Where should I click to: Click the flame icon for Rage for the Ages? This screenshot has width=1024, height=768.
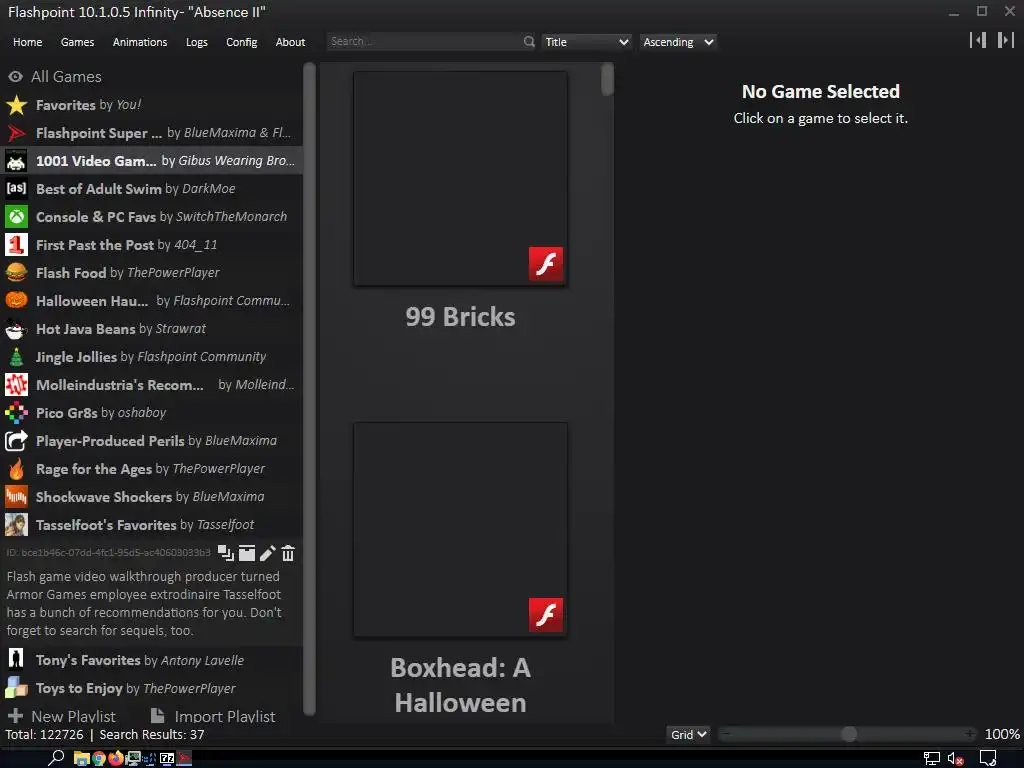coord(16,469)
